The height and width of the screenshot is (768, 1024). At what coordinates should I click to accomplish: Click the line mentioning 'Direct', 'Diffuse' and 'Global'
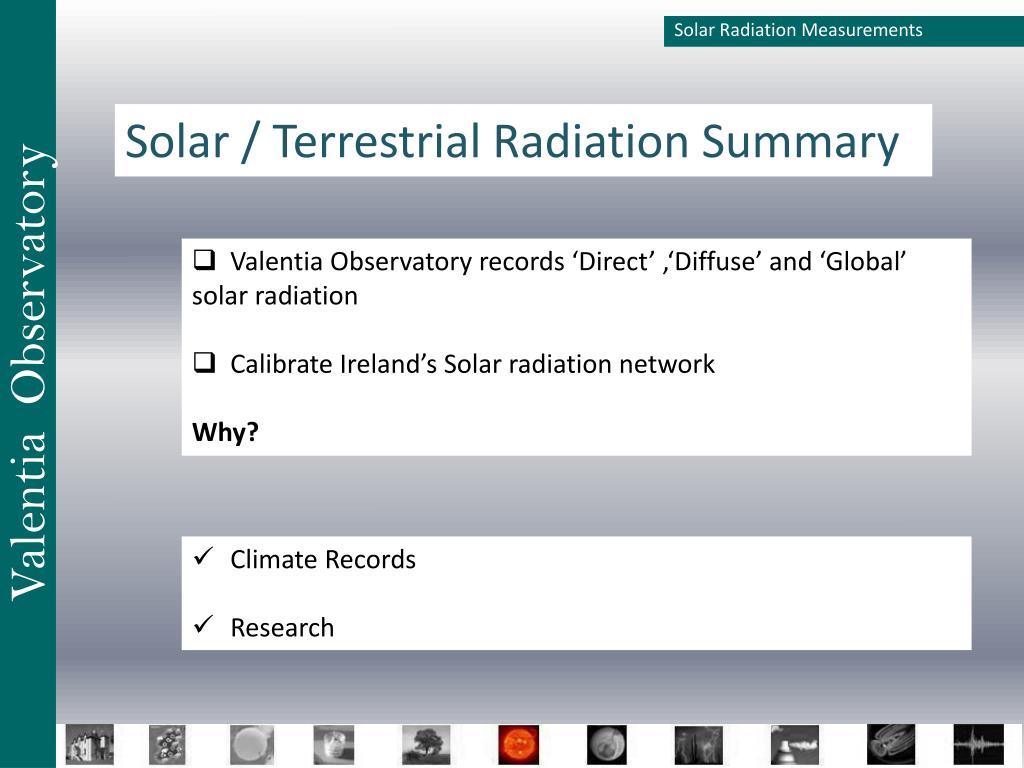[x=568, y=261]
